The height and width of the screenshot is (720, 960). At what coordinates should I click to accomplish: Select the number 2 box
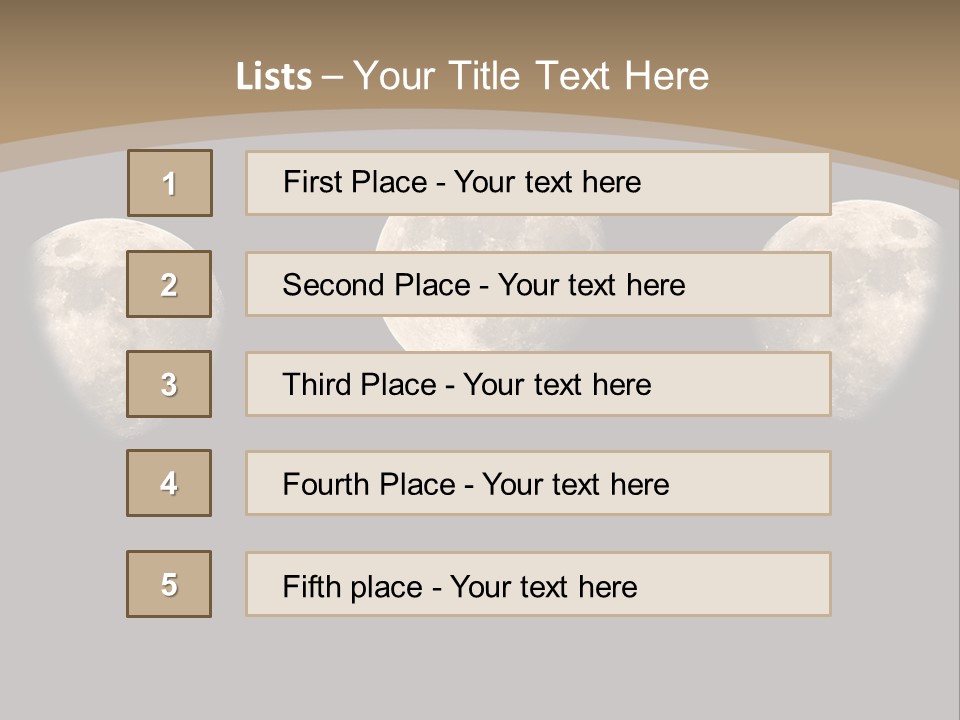point(169,284)
